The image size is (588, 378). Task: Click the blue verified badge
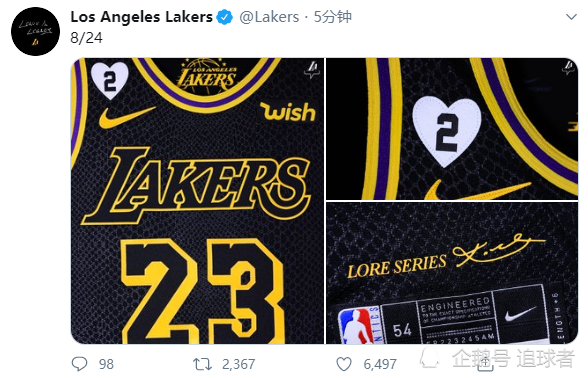tap(225, 17)
